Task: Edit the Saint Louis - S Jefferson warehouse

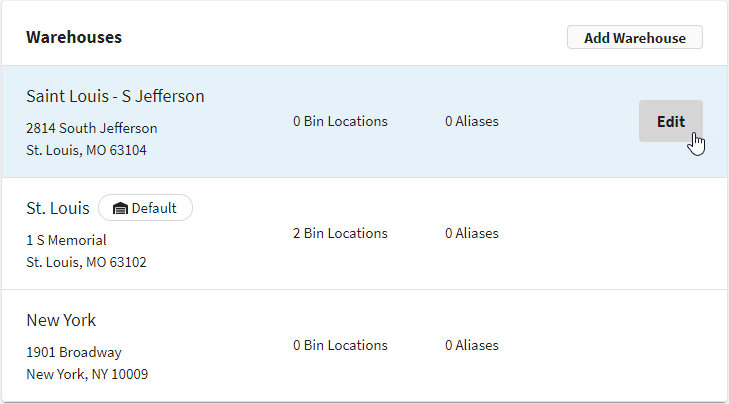Action: pyautogui.click(x=670, y=121)
